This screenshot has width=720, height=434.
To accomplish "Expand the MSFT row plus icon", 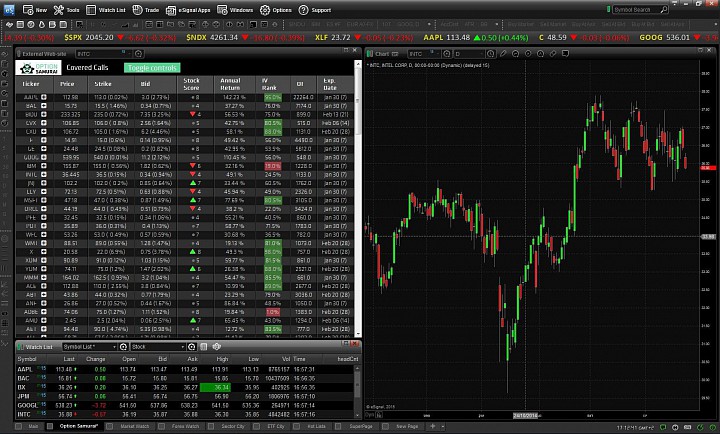I will pos(44,200).
